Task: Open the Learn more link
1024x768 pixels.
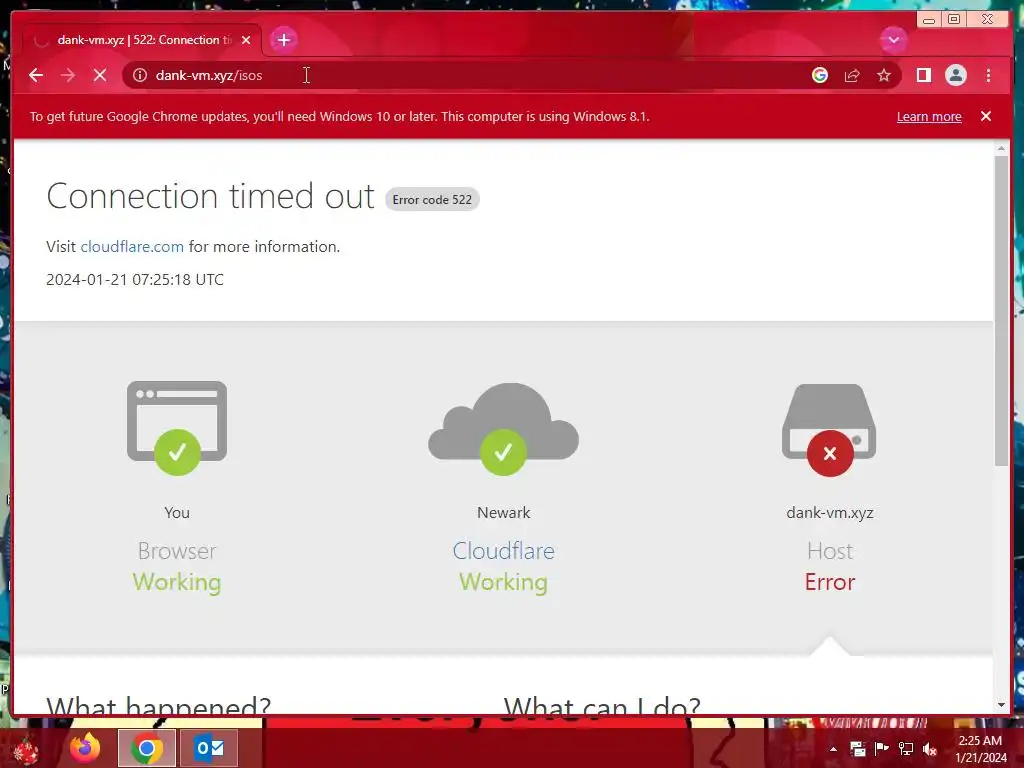Action: coord(929,117)
